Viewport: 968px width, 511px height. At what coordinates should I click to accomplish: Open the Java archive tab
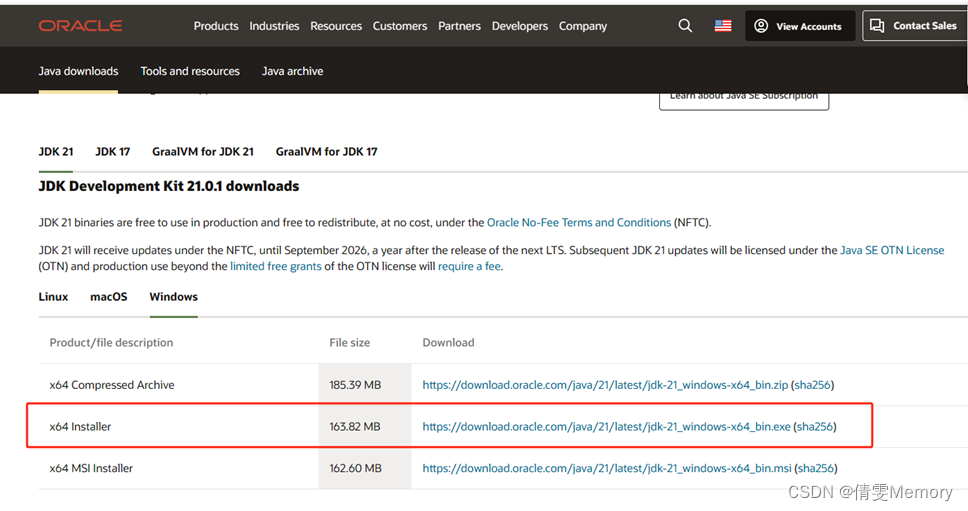click(x=293, y=71)
